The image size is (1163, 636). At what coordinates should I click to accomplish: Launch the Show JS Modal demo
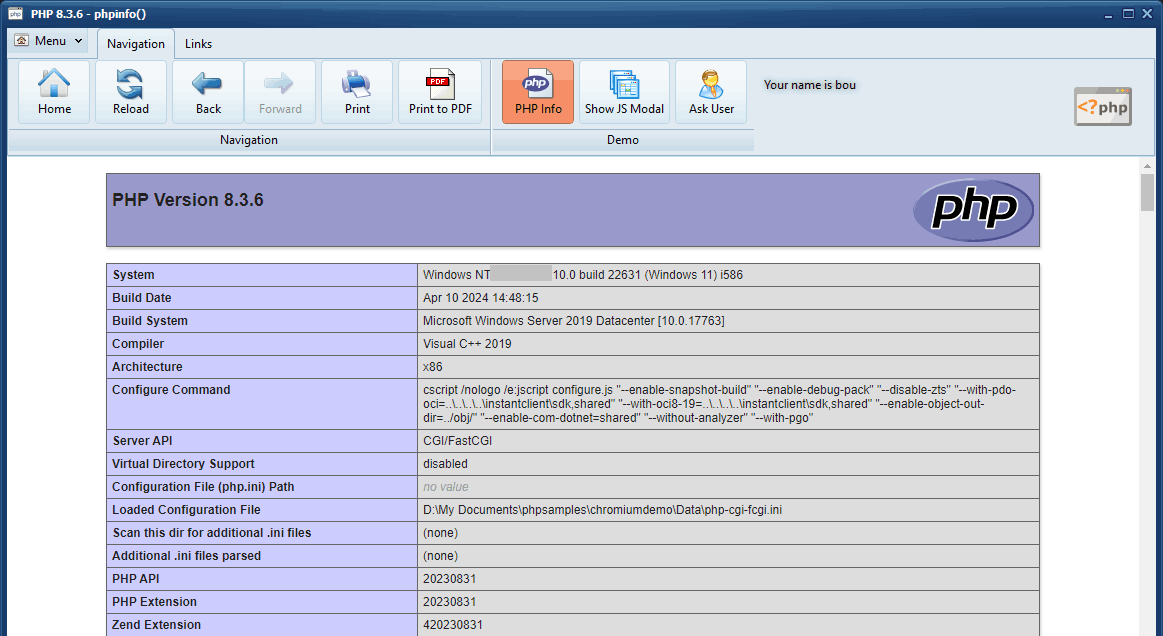[x=624, y=92]
